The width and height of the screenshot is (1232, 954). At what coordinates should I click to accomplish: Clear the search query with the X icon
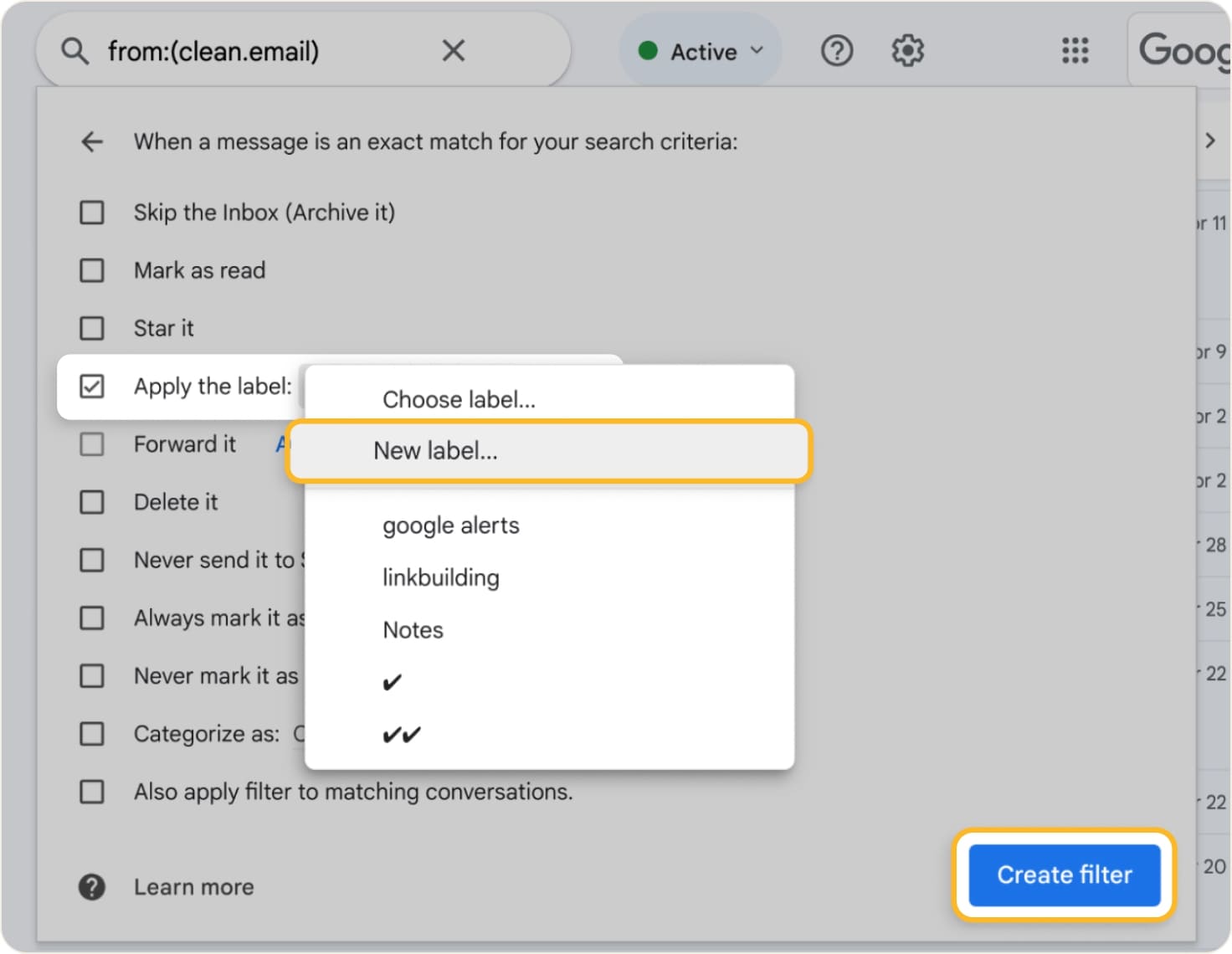coord(453,50)
